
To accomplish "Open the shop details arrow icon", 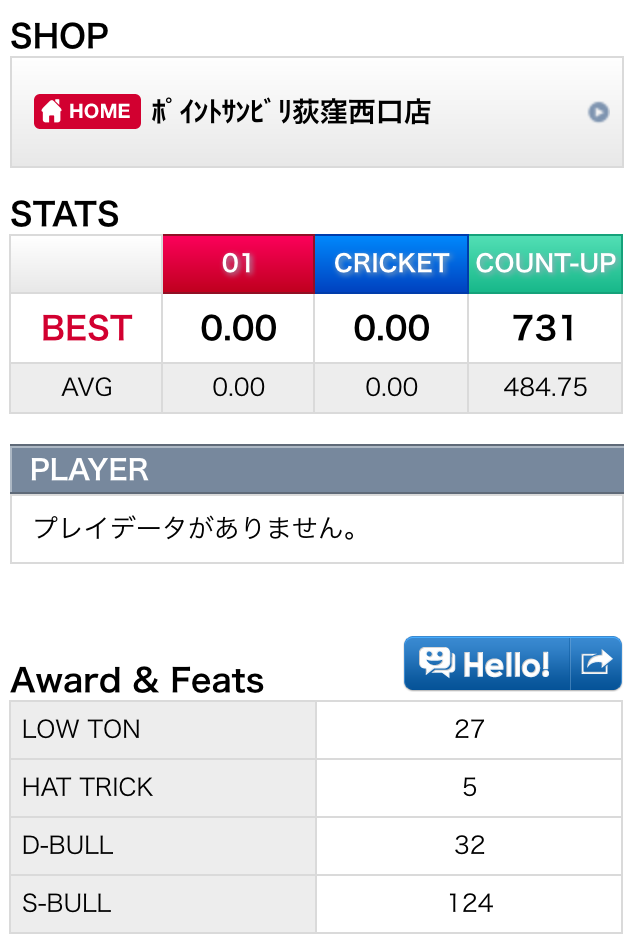I will coord(599,112).
